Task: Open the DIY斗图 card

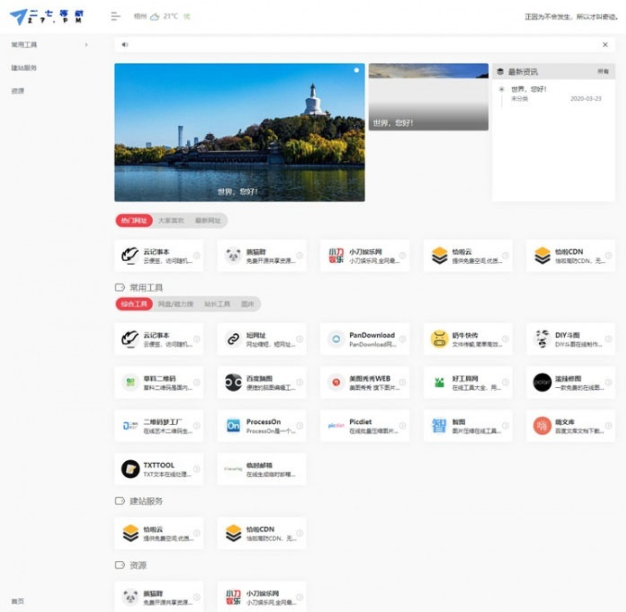Action: pos(571,339)
